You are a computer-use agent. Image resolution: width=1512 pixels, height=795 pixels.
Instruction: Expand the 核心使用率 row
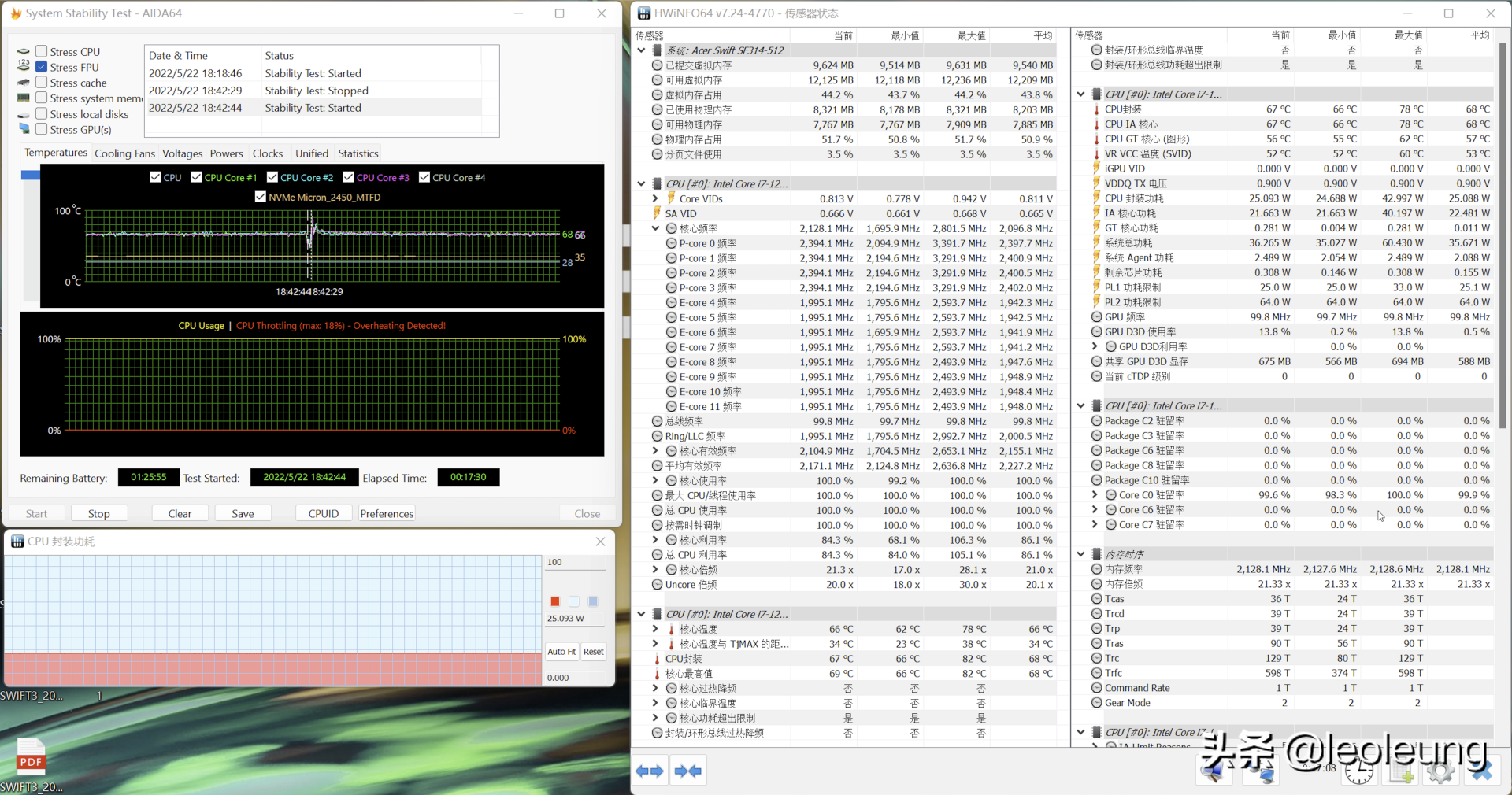(x=655, y=481)
